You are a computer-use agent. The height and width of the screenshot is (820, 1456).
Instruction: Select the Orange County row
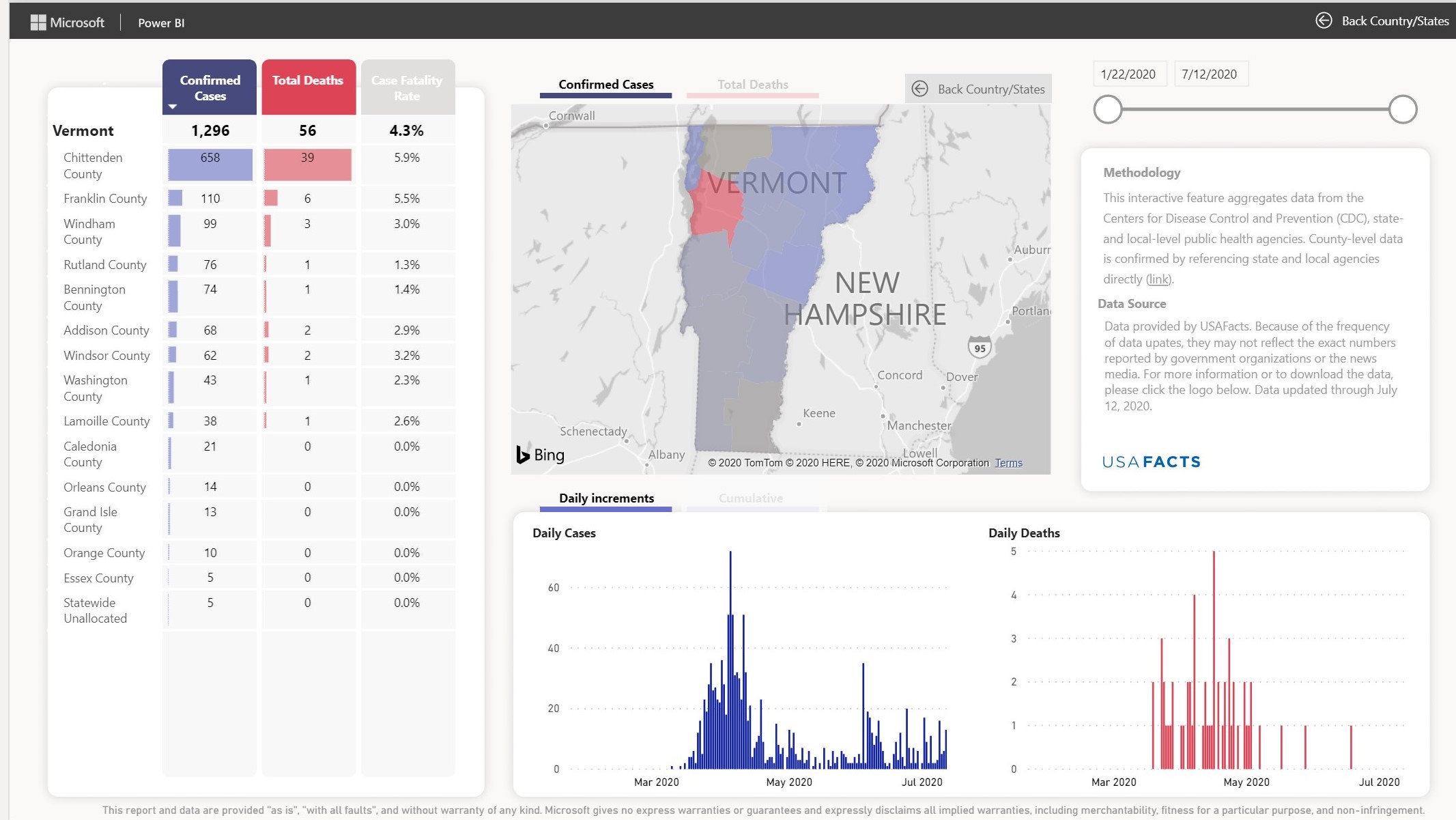[253, 552]
